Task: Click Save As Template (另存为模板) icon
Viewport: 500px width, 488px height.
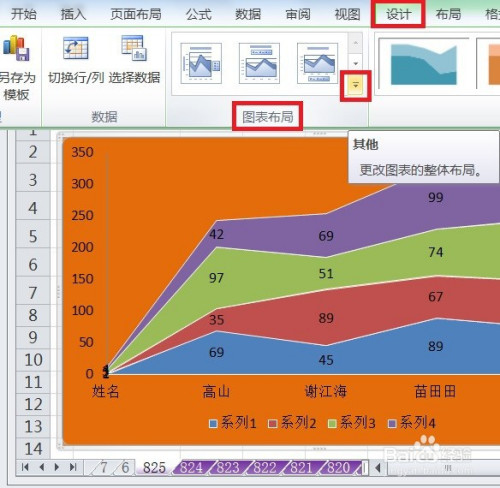Action: (x=16, y=48)
